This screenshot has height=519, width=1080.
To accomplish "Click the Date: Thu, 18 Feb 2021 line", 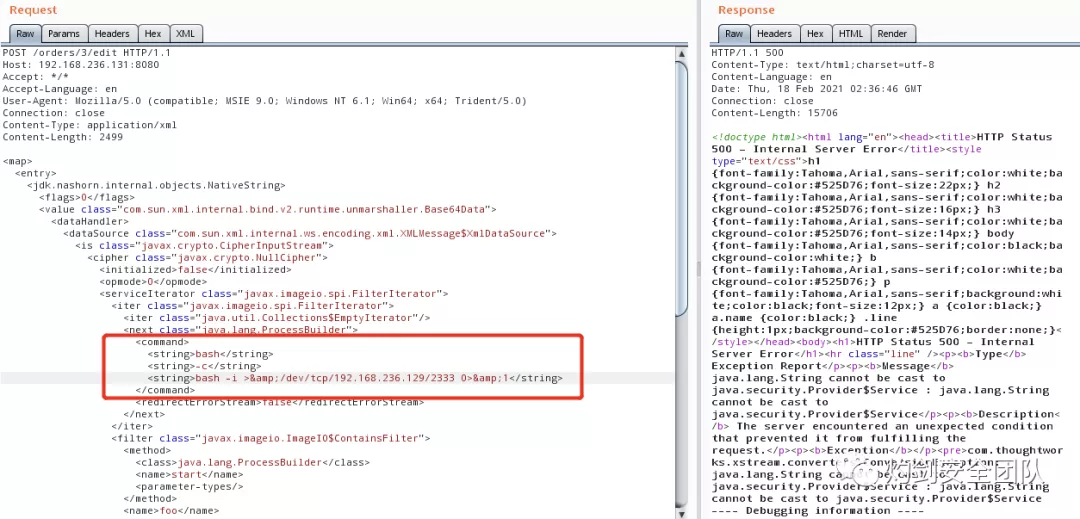I will (x=816, y=89).
